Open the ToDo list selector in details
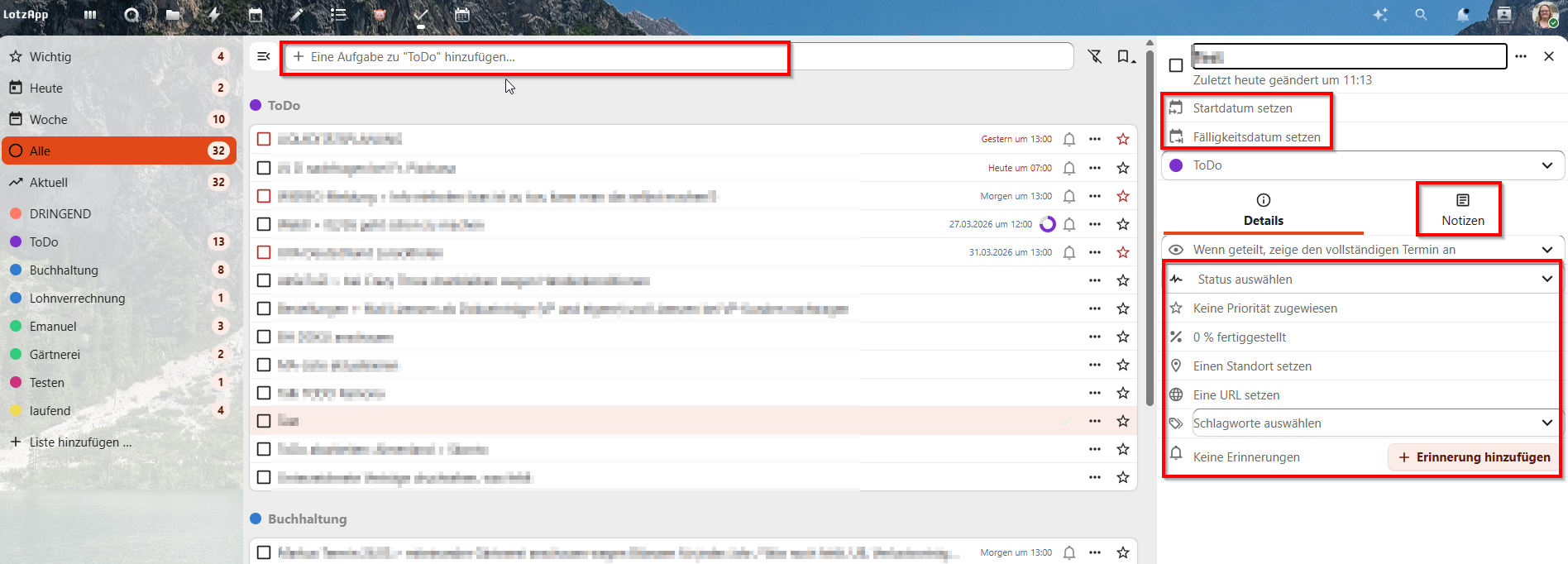 click(x=1362, y=165)
